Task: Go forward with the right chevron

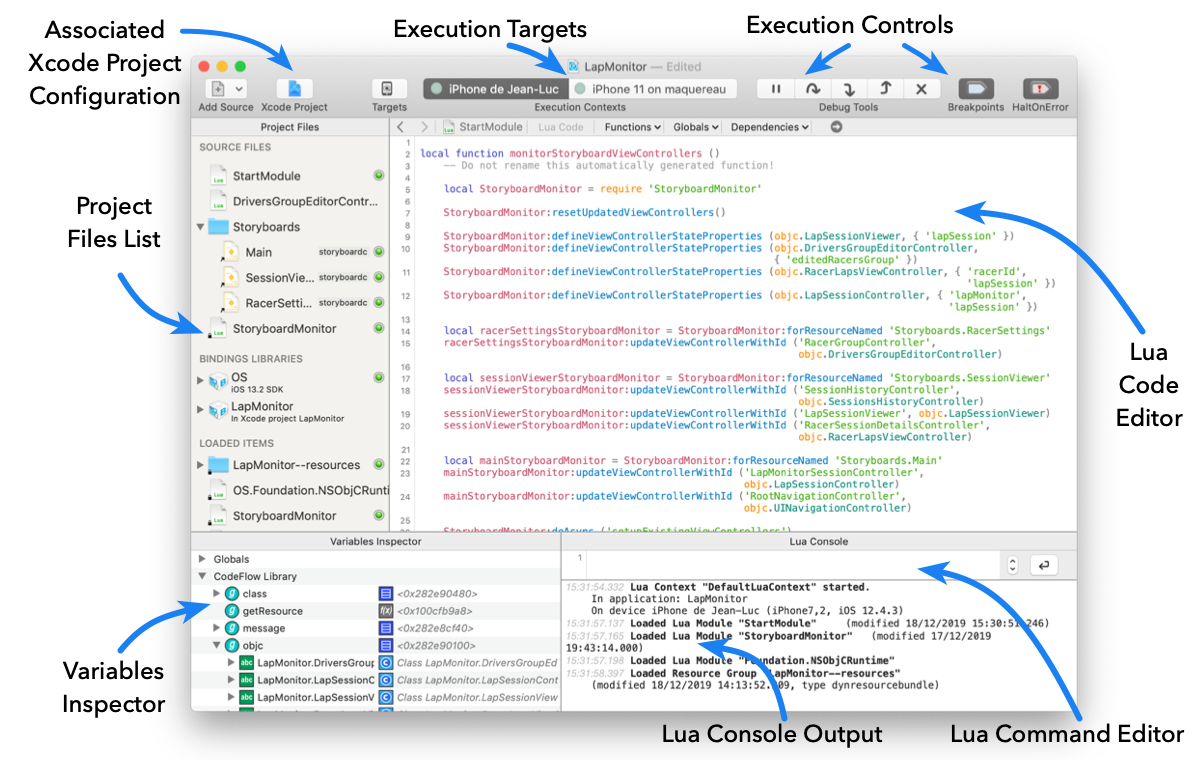Action: click(x=424, y=127)
